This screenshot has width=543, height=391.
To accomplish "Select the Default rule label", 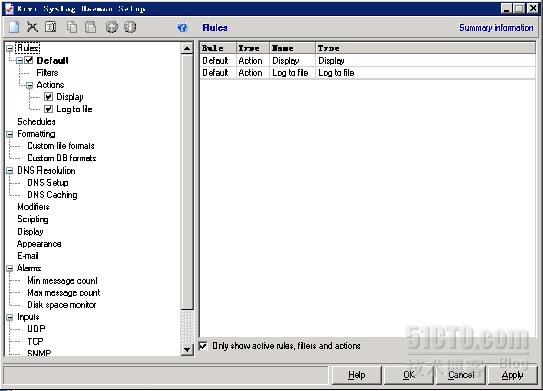I will tap(52, 61).
